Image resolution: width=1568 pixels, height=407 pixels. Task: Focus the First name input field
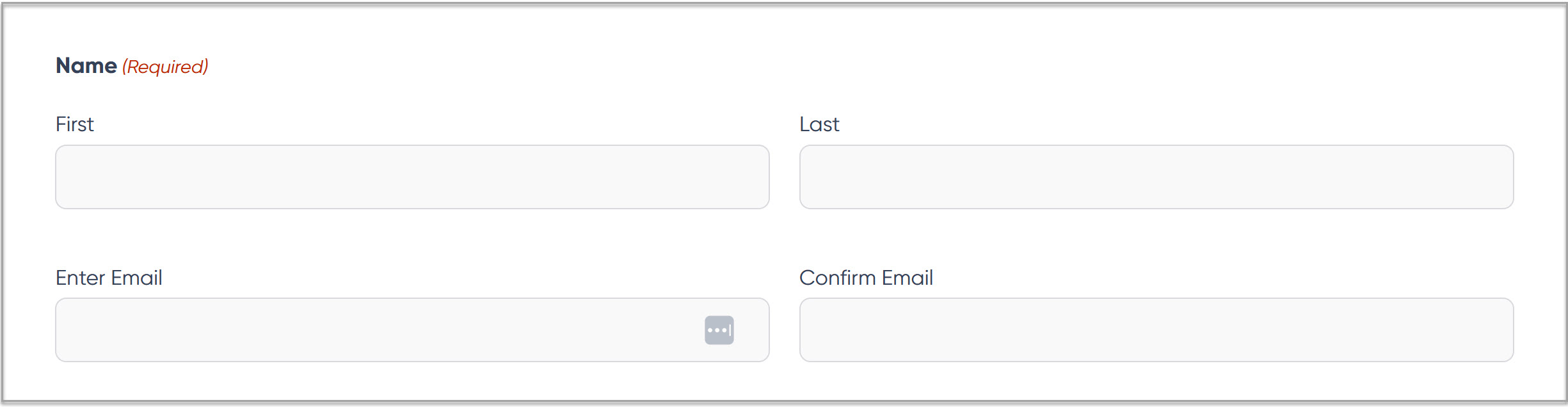pos(412,177)
